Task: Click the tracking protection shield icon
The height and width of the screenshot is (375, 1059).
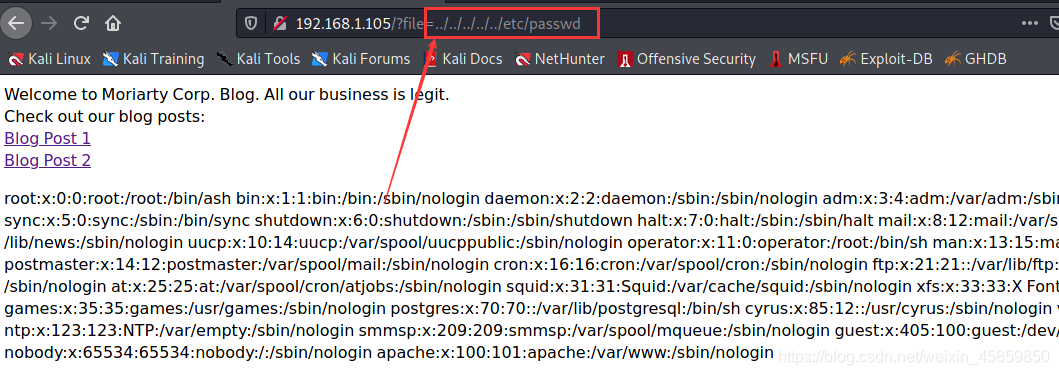Action: coord(251,24)
